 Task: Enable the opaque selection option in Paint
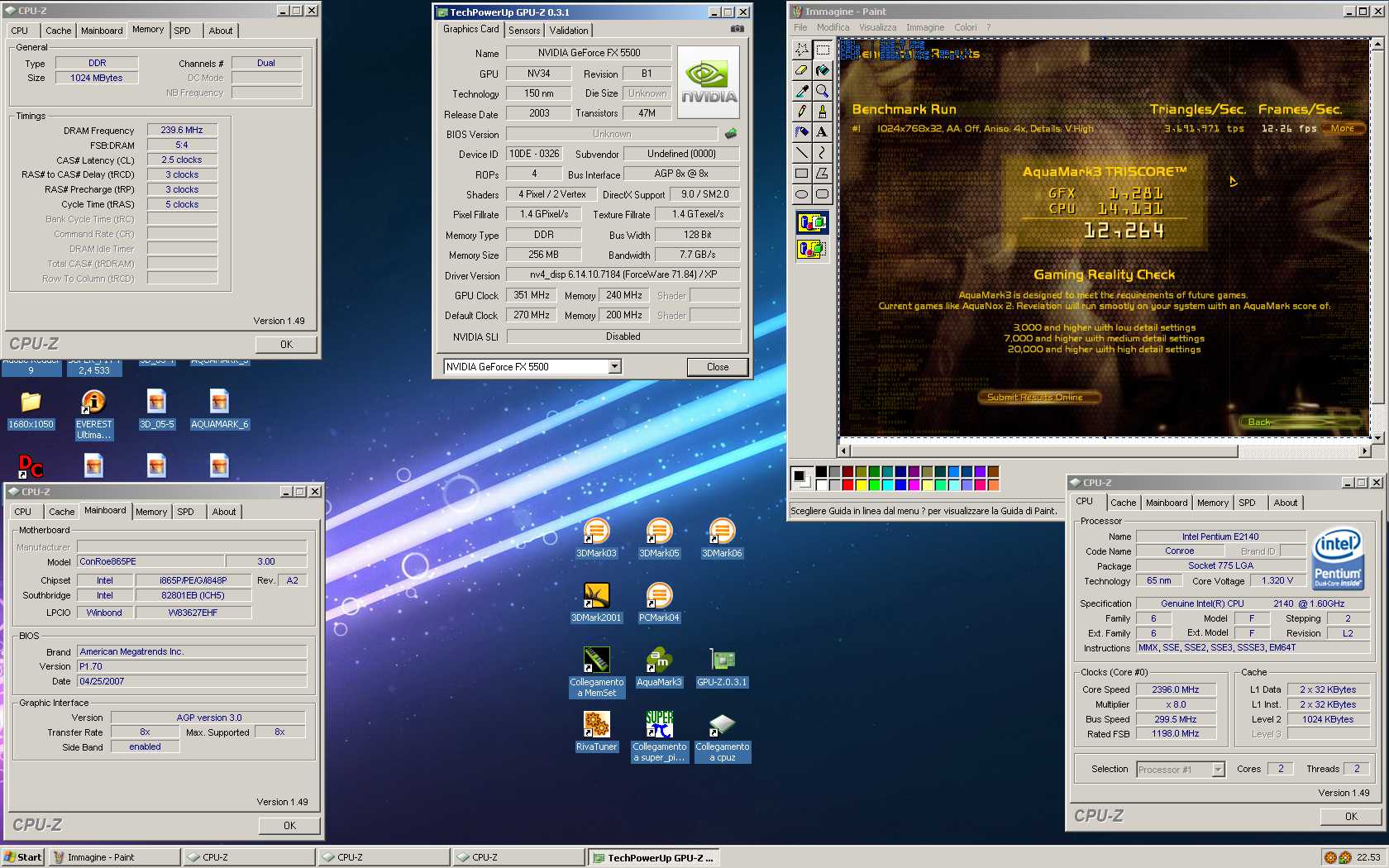(812, 222)
